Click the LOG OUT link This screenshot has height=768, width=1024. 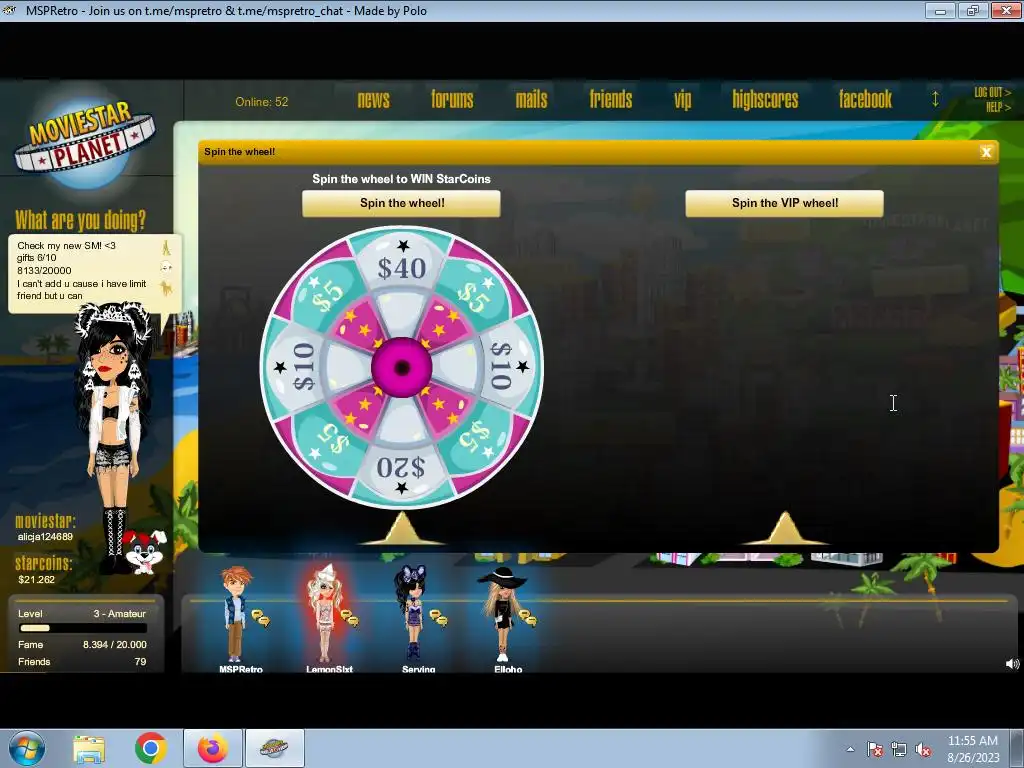click(992, 92)
